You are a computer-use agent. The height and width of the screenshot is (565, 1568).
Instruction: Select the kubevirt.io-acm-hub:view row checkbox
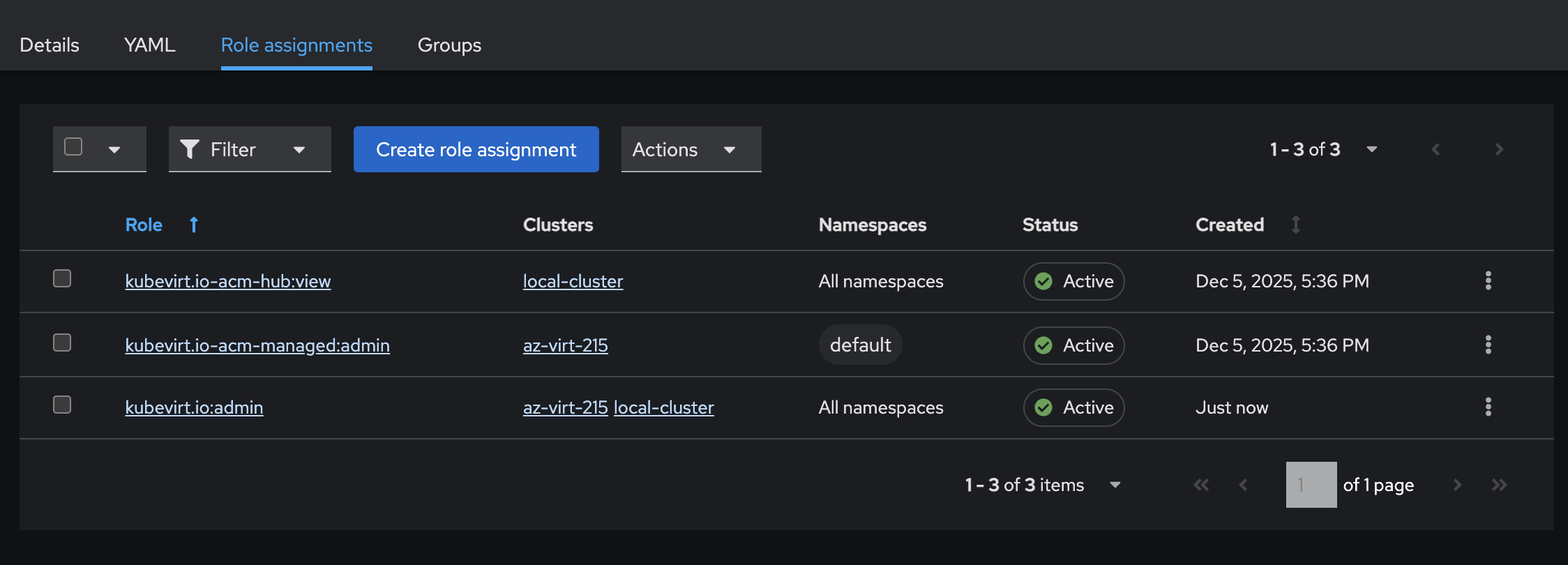(62, 278)
